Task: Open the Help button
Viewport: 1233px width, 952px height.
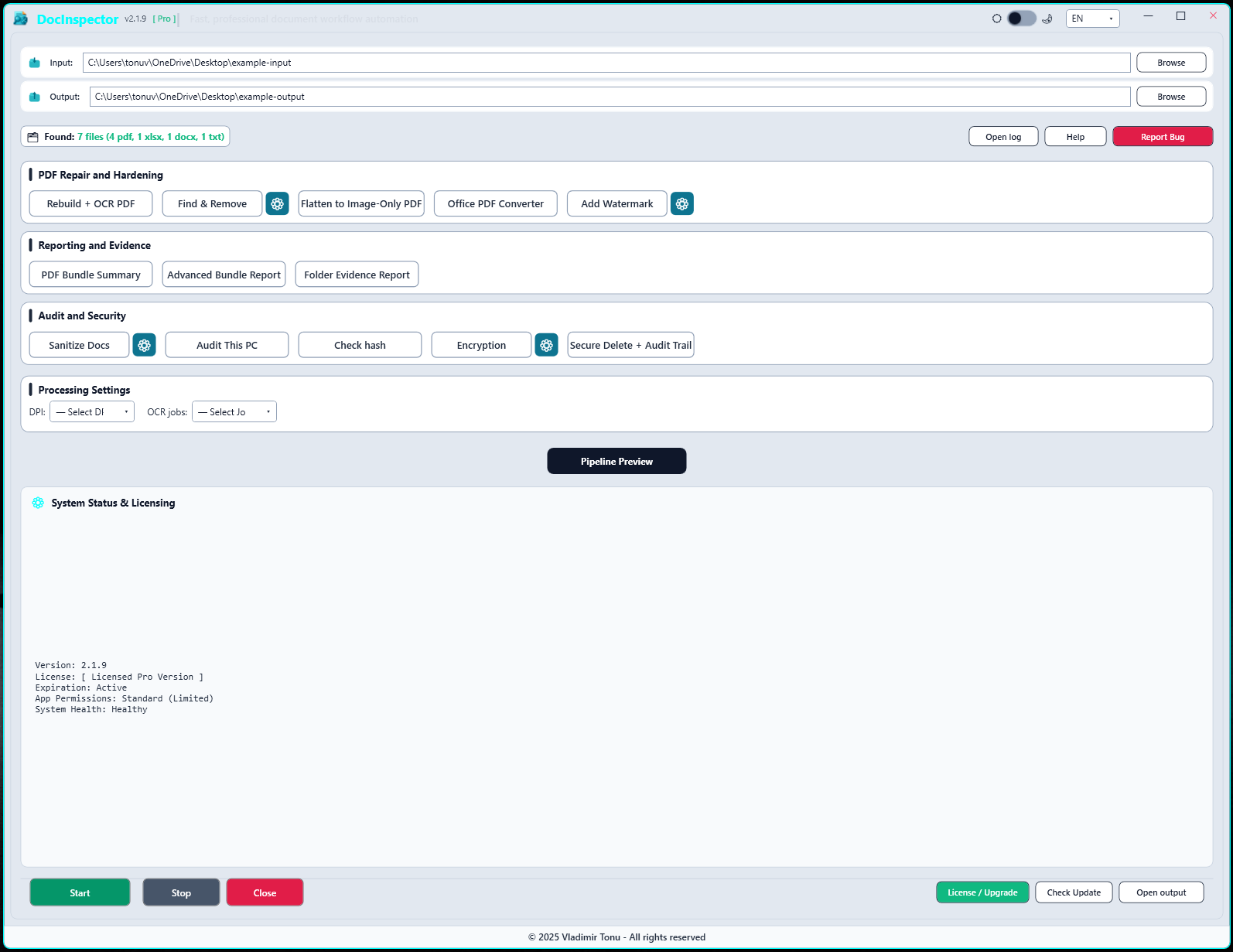Action: [1075, 137]
